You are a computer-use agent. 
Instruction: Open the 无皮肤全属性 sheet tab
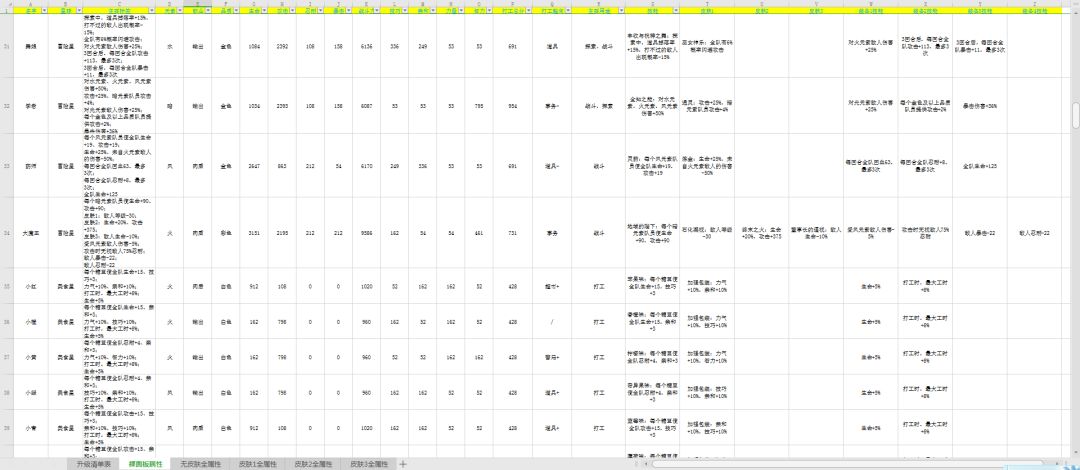[199, 464]
